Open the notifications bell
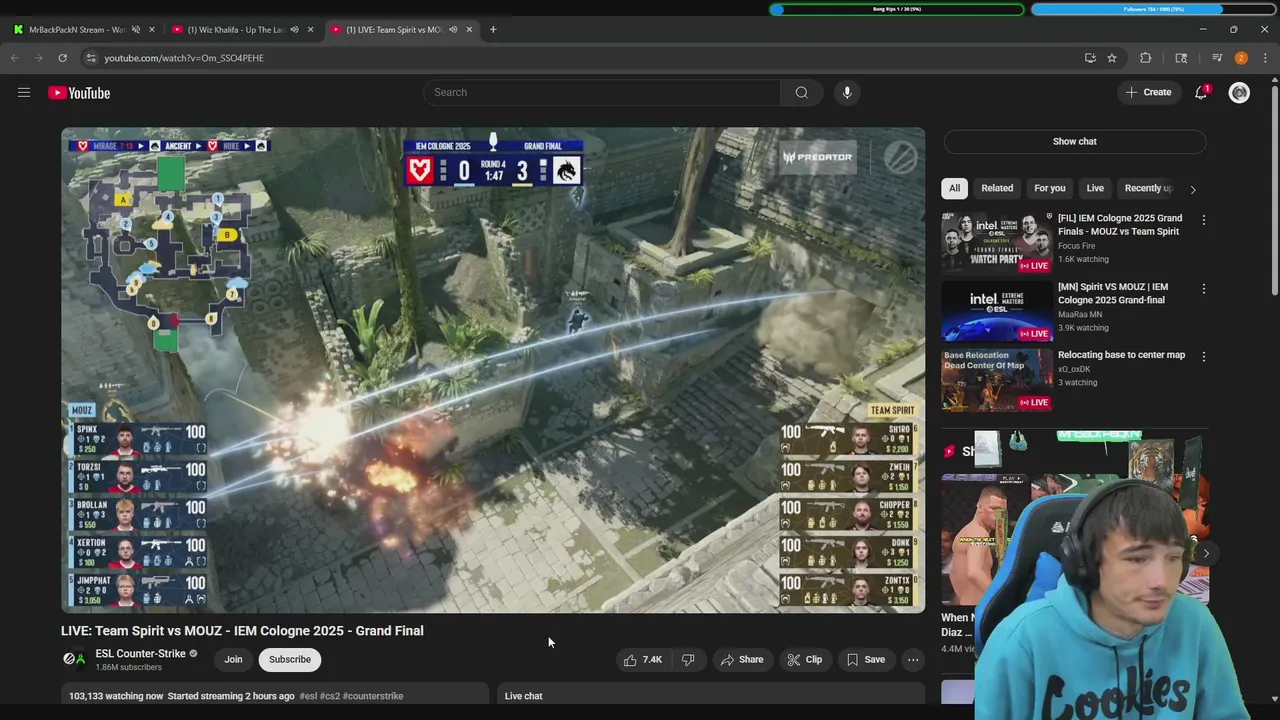 click(1201, 93)
